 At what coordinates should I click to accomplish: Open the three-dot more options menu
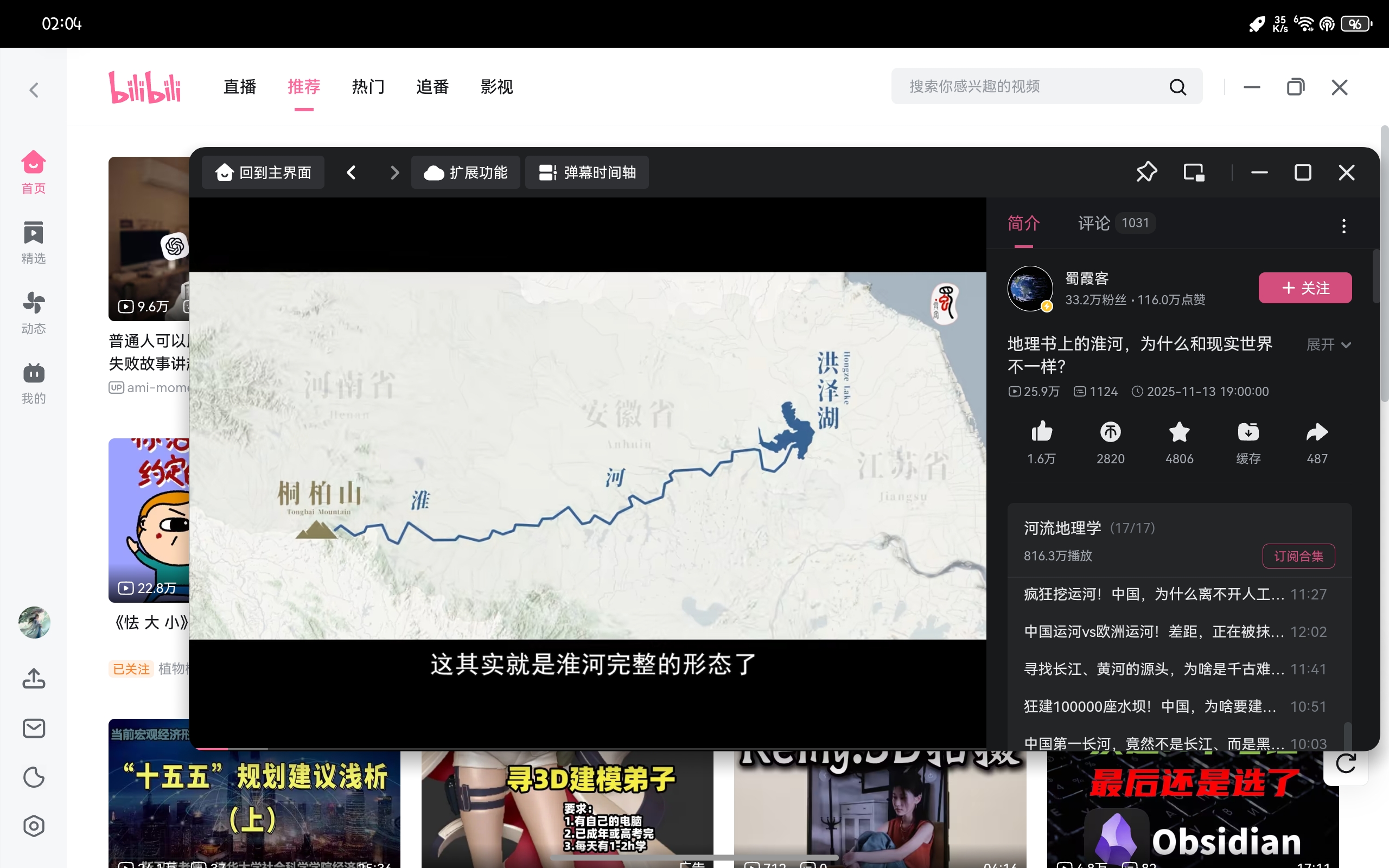click(x=1343, y=226)
